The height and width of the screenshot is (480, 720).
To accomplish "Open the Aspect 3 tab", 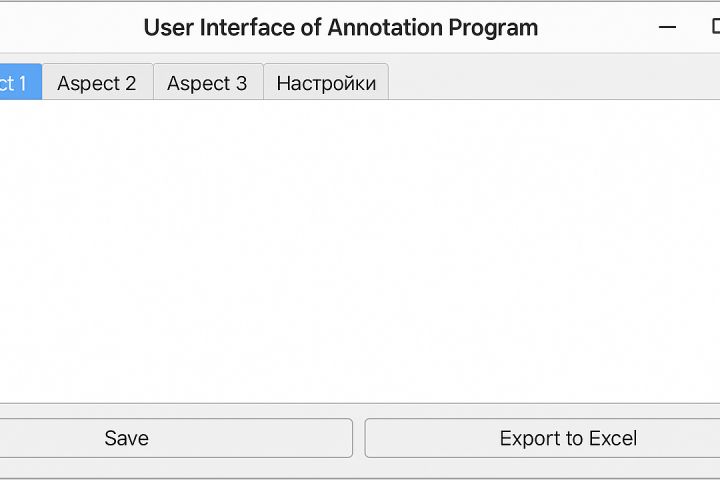I will coord(207,83).
